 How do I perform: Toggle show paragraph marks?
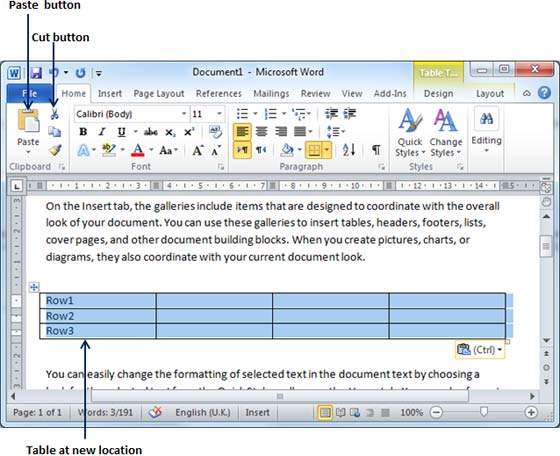click(x=376, y=150)
